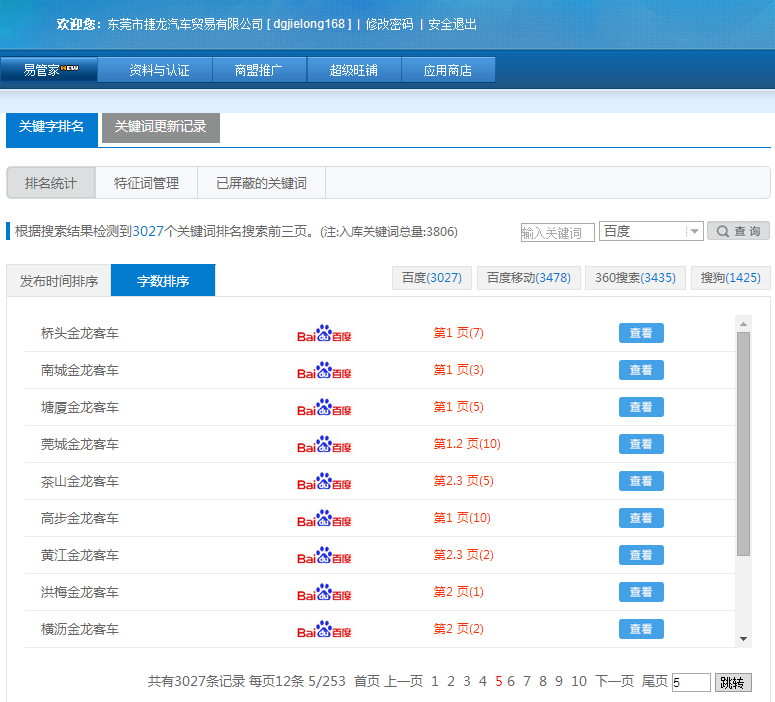Click 查看 button for 塘厦金龙客车
Image resolution: width=775 pixels, height=702 pixels.
[x=641, y=407]
